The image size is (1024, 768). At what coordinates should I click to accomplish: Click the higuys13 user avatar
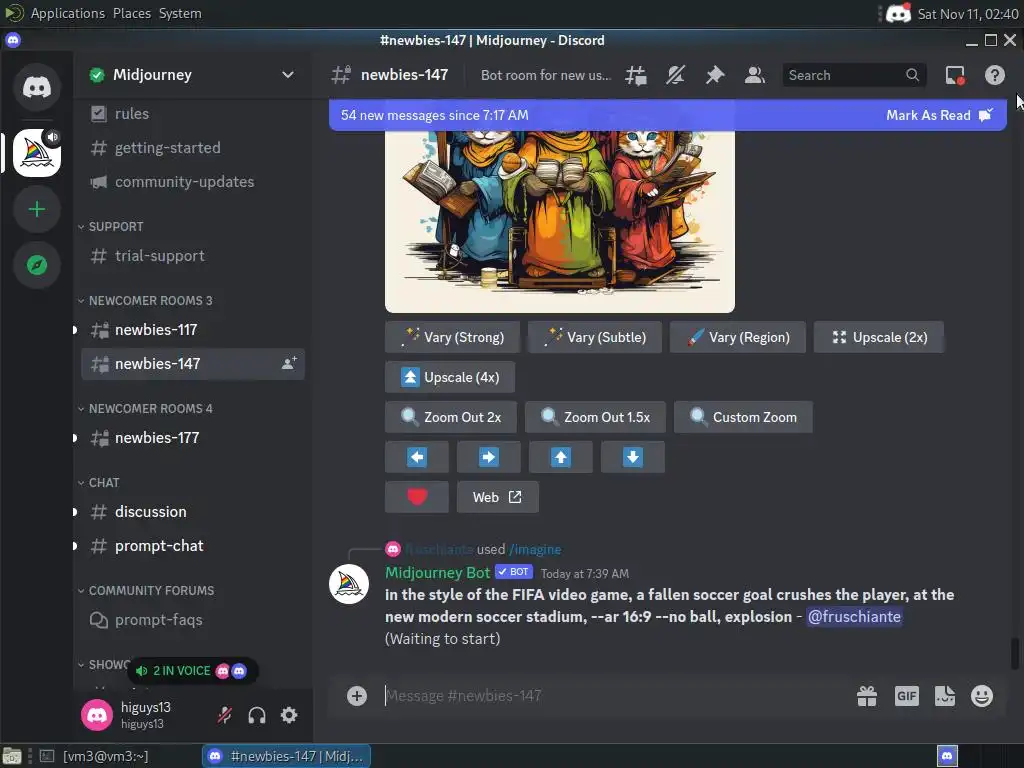coord(97,715)
